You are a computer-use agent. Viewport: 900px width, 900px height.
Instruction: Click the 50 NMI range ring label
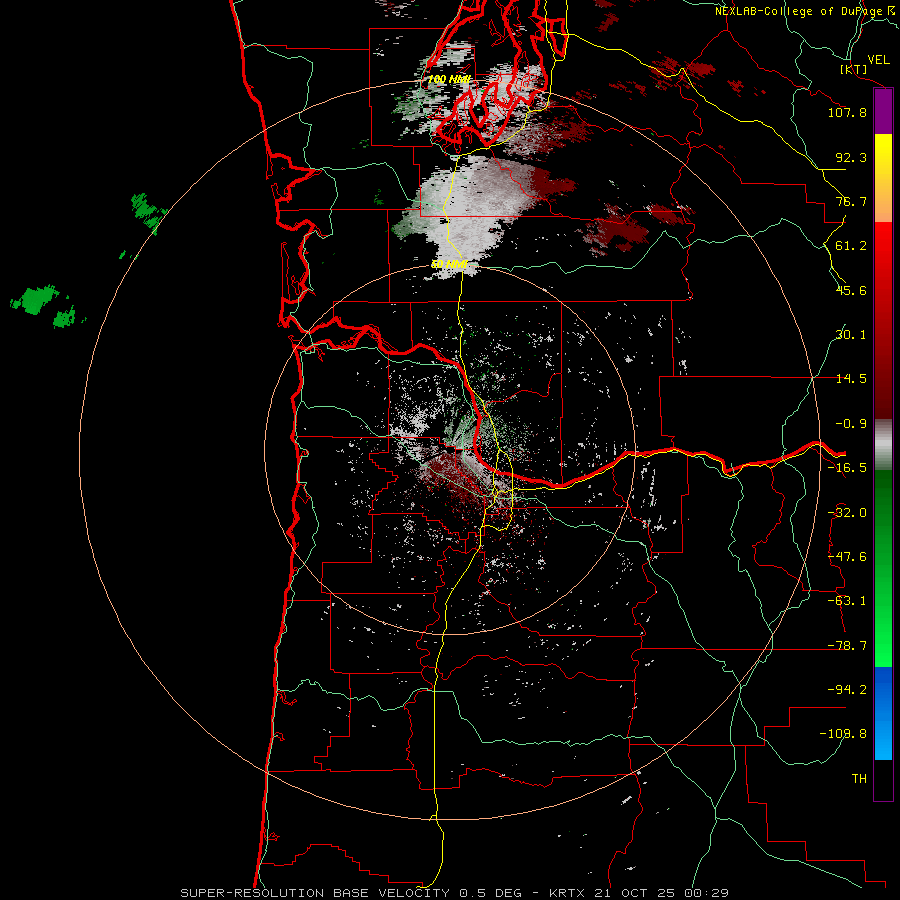[449, 265]
